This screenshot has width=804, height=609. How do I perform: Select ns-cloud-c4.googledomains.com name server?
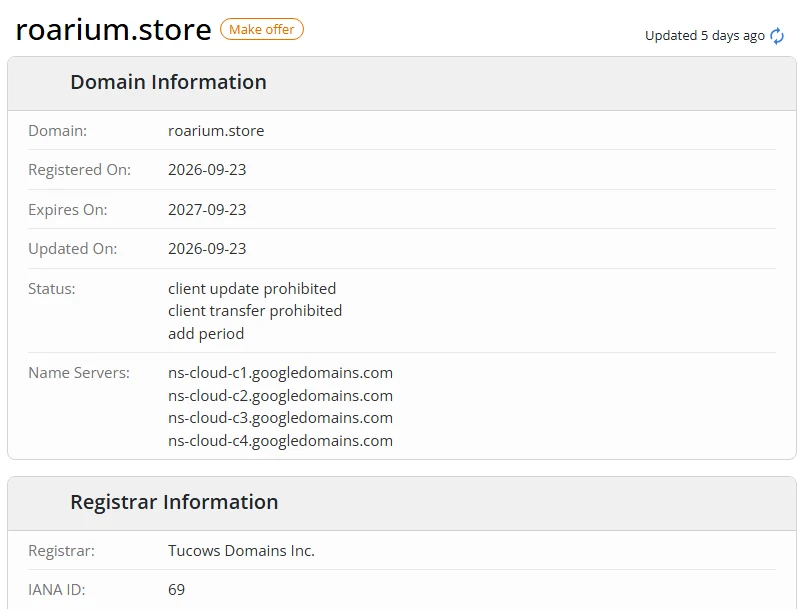tap(280, 441)
